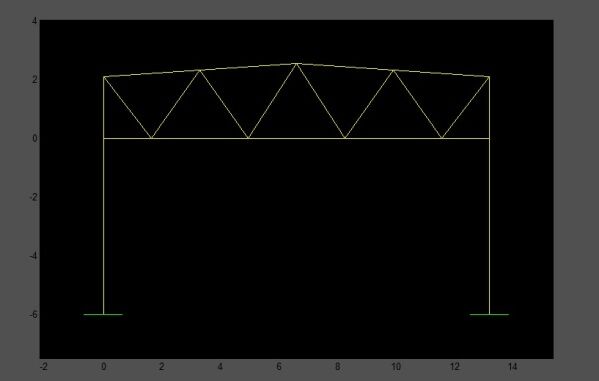Select the bottom-chord node nearest the right column
Viewport: 599px width, 381px height.
point(442,138)
